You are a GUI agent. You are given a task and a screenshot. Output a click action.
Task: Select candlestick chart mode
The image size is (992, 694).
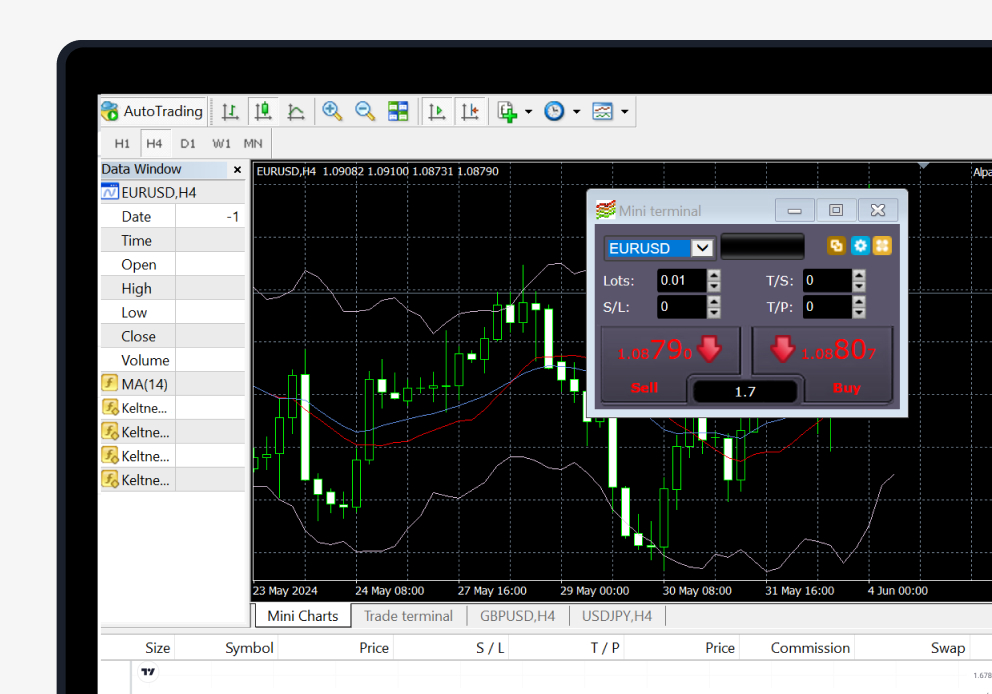click(x=263, y=111)
